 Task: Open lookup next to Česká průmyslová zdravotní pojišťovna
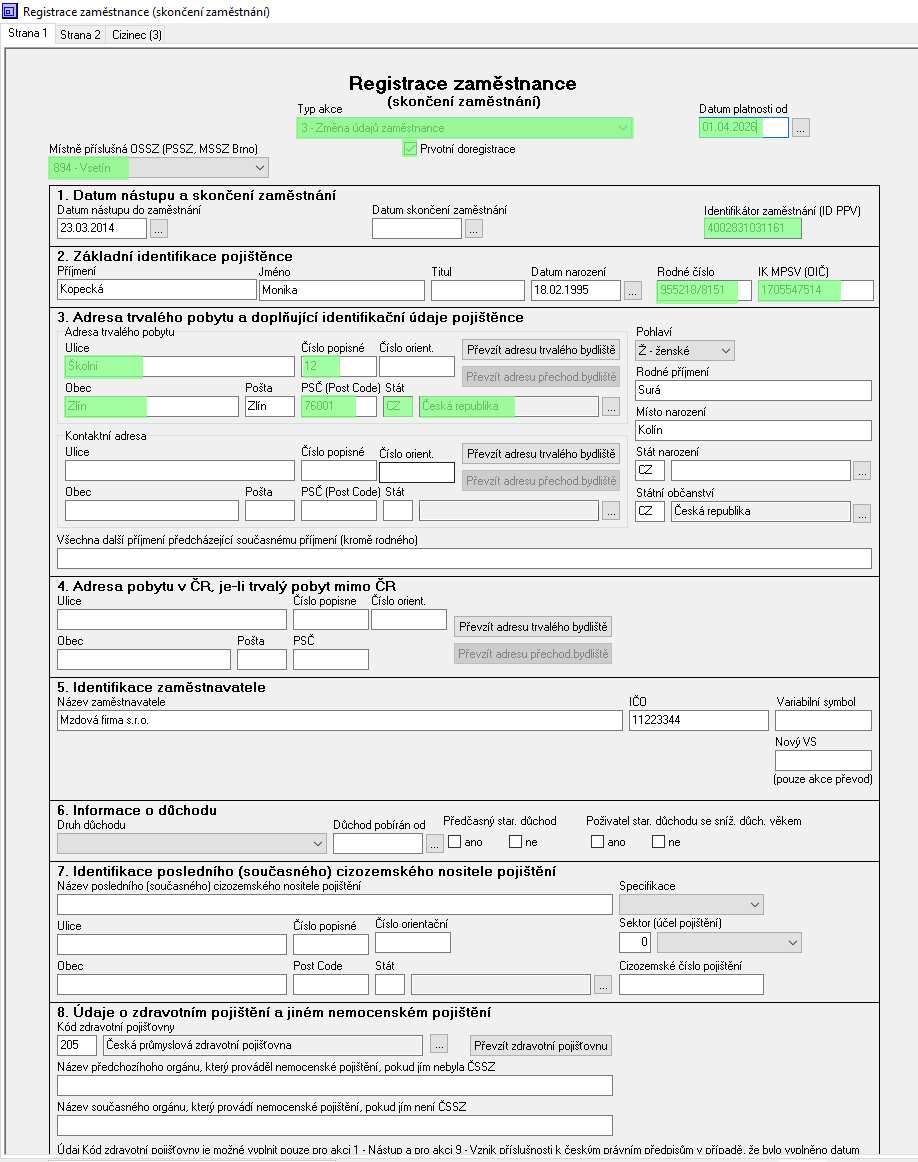(439, 1045)
